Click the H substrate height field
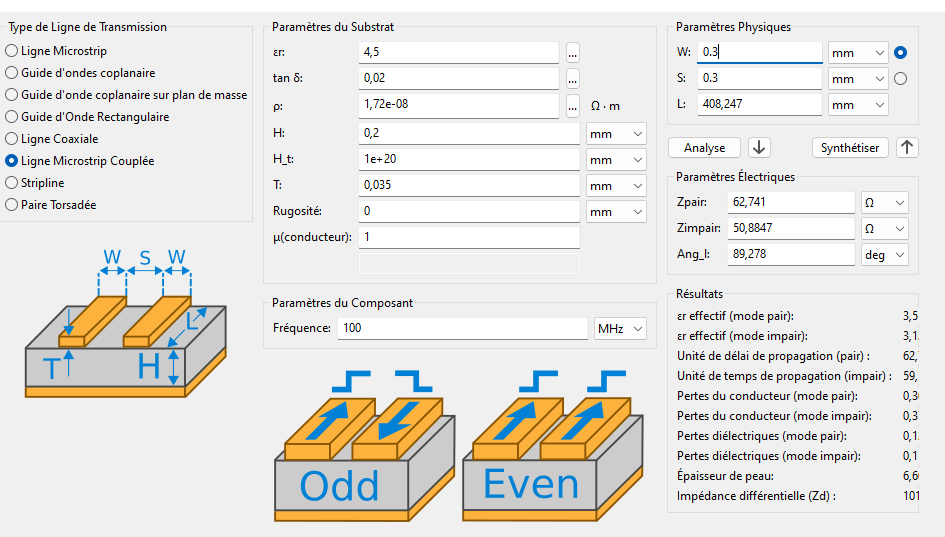The image size is (945, 537). click(468, 133)
